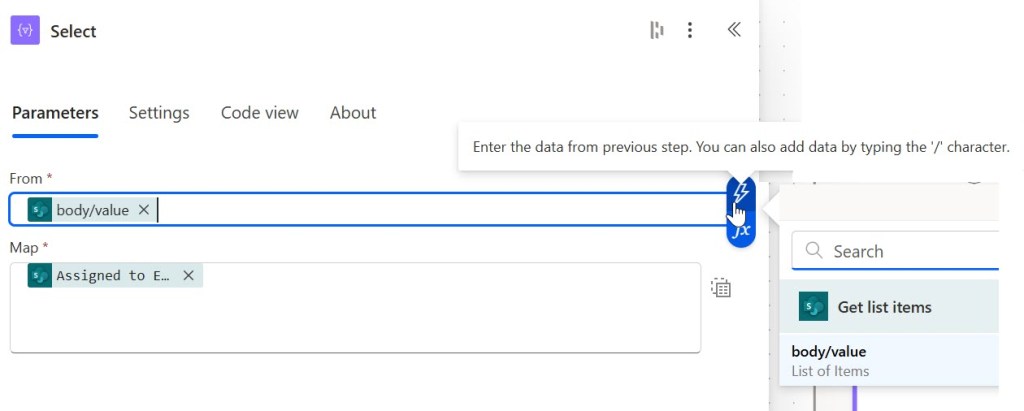Switch to the Parameters tab
1024x411 pixels.
pos(55,113)
